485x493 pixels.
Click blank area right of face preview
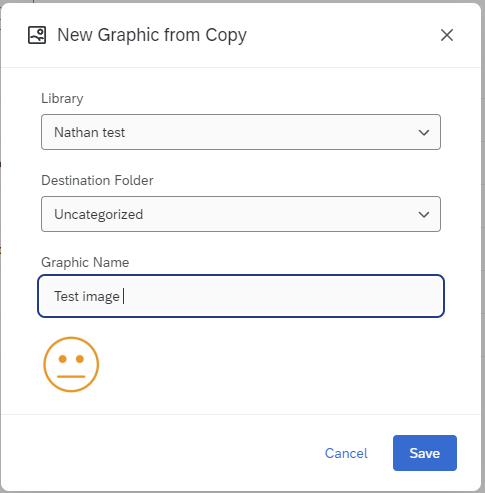[272, 364]
